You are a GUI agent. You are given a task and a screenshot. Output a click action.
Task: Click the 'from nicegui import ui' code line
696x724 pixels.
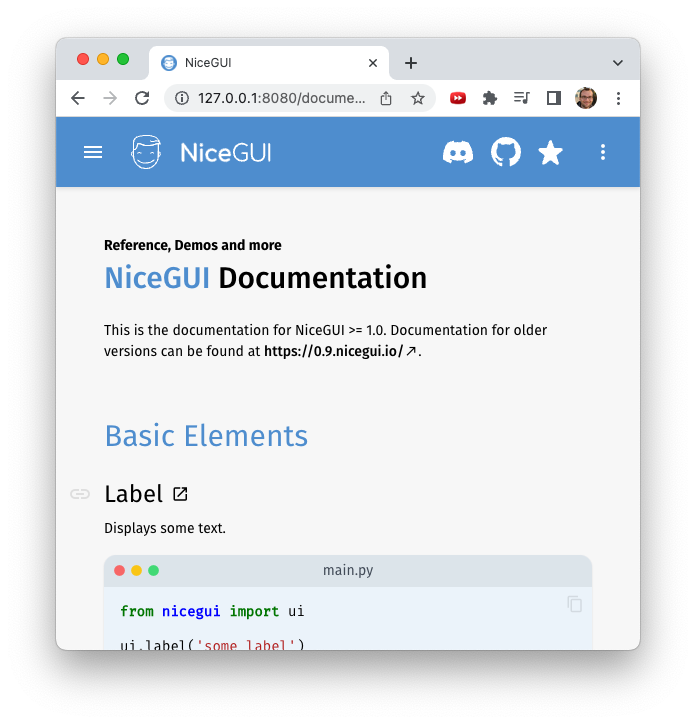tap(212, 611)
